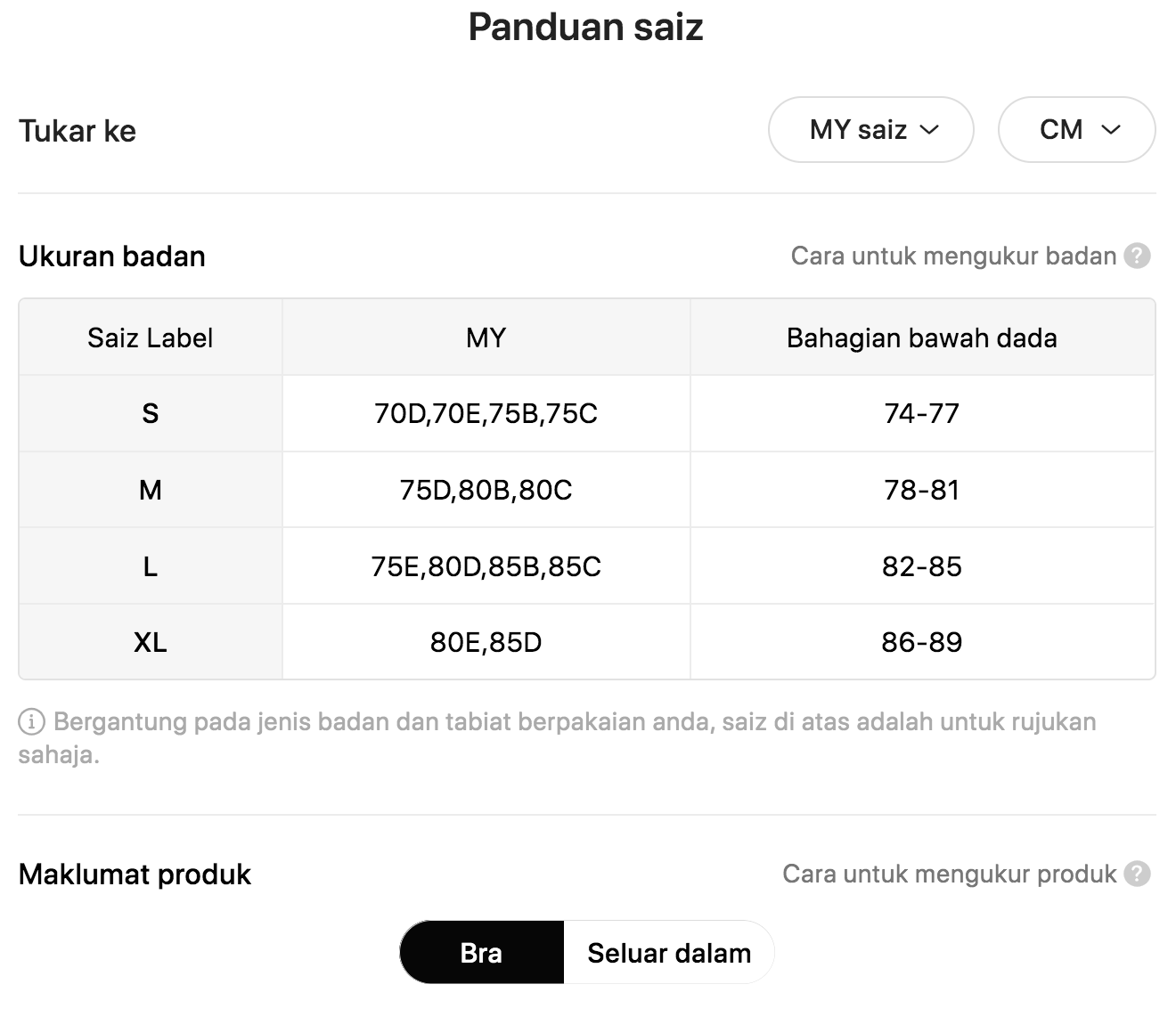The height and width of the screenshot is (1033, 1176).
Task: Open the CM unit dropdown
Action: point(1077,130)
